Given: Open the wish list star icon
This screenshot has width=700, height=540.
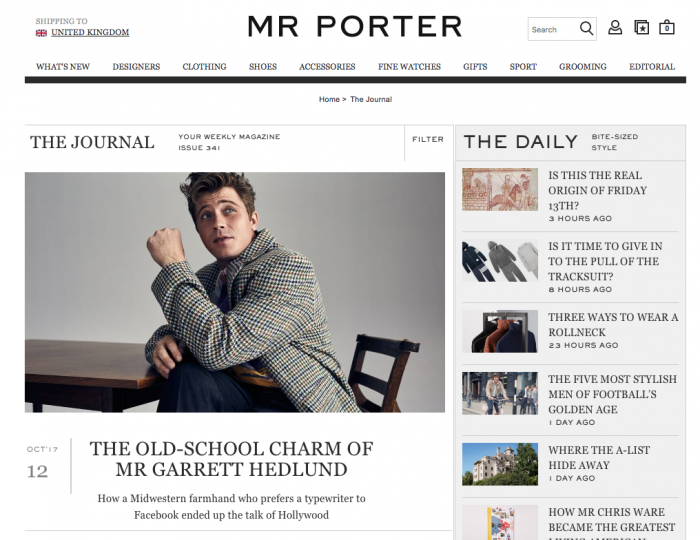Looking at the screenshot, I should point(642,28).
